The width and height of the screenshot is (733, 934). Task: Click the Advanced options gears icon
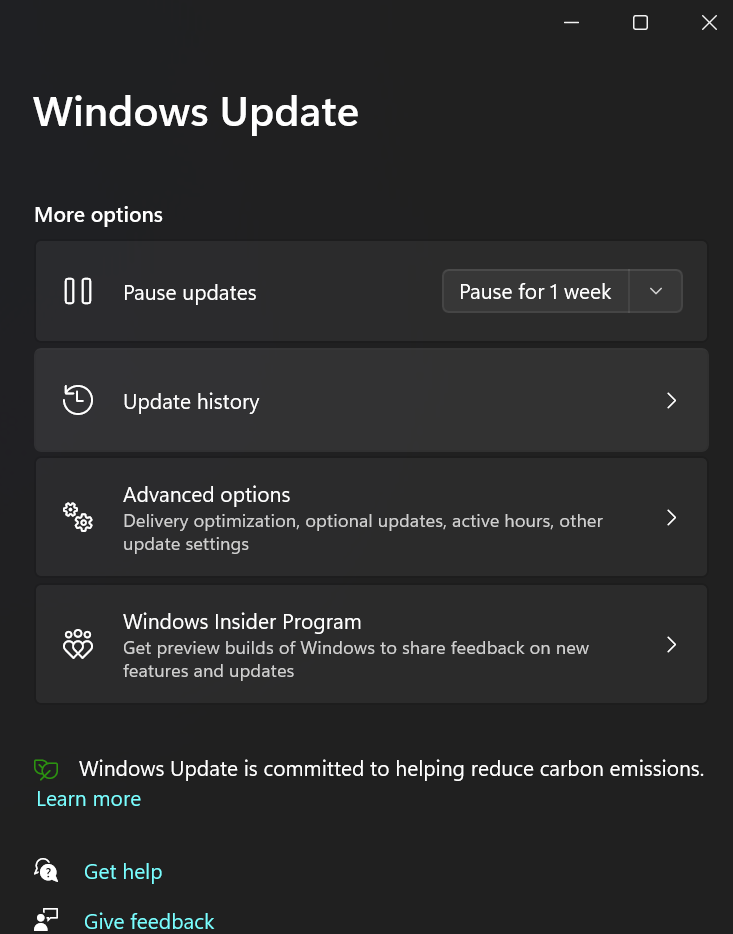click(78, 516)
